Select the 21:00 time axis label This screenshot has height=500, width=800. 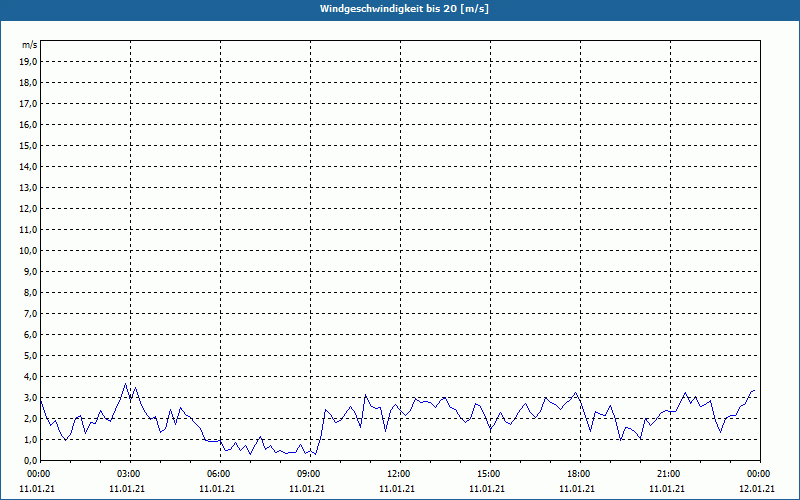pos(669,473)
